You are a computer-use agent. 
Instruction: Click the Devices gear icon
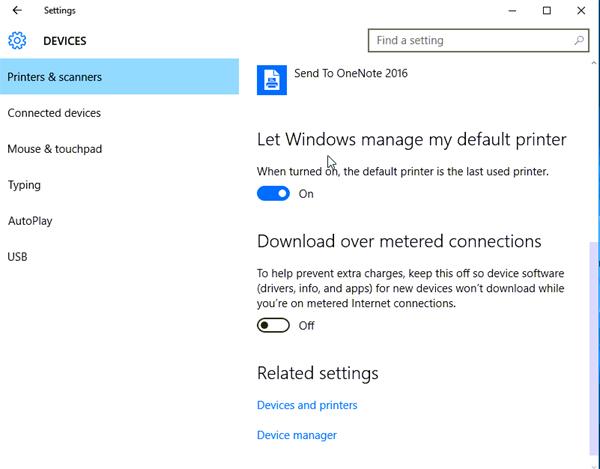(17, 41)
